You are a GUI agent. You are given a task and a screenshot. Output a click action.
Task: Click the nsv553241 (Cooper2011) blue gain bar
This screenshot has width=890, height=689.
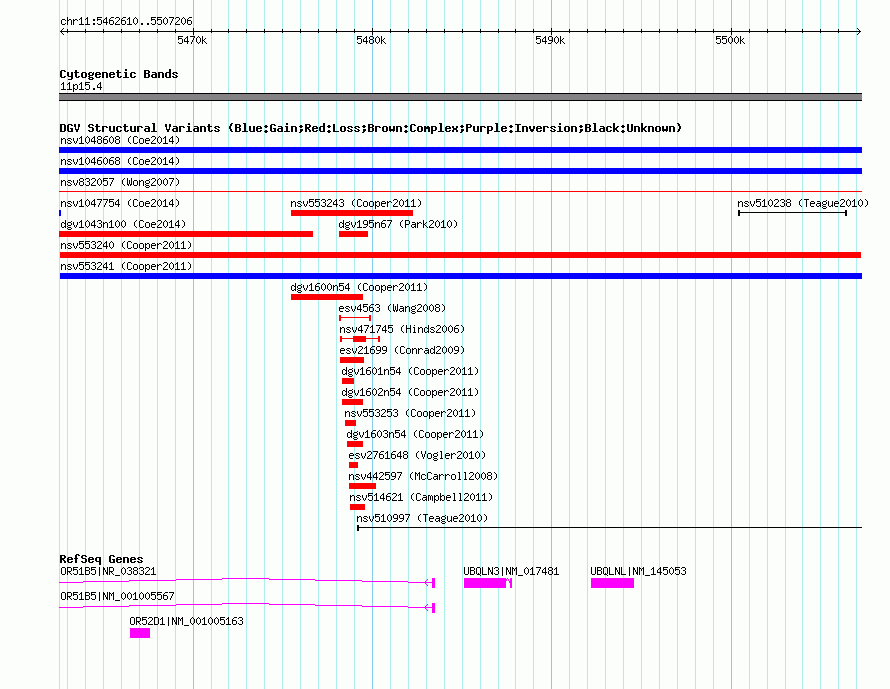coord(460,276)
